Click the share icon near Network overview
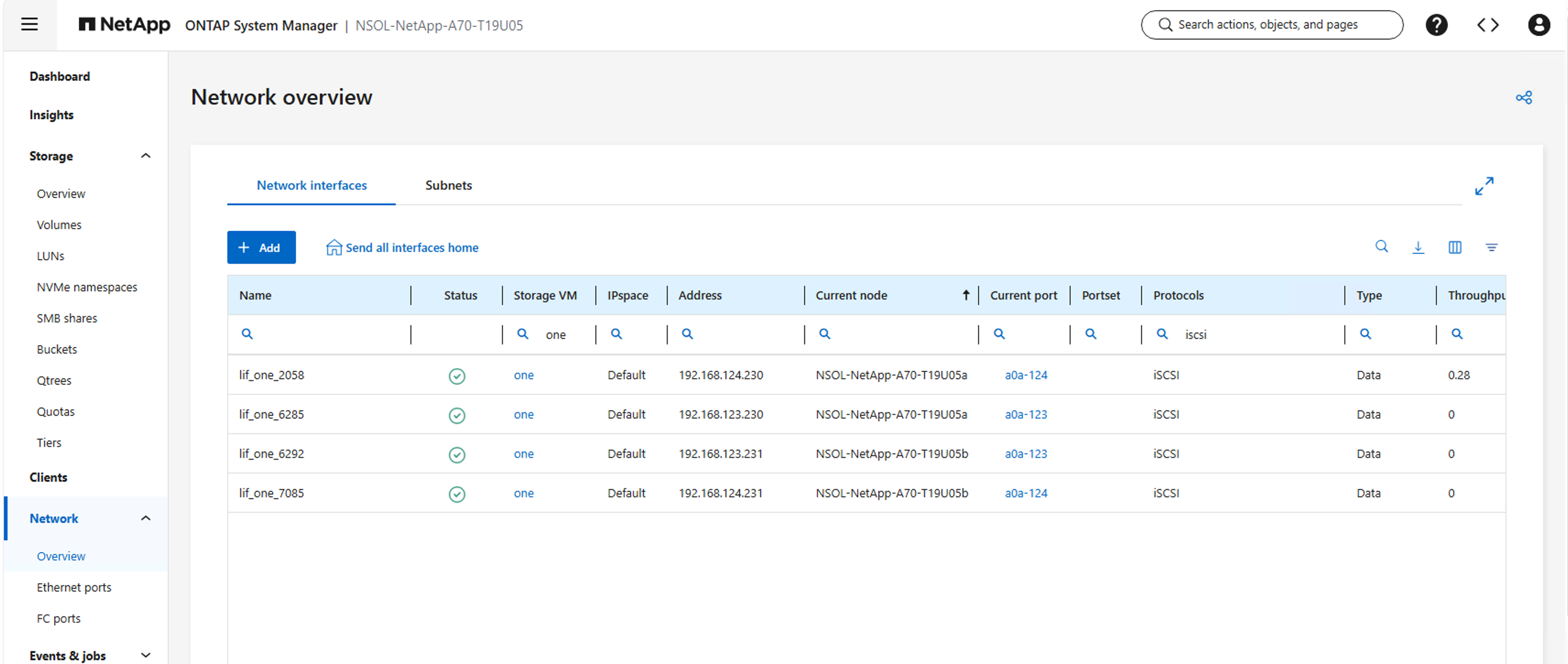 click(1524, 97)
